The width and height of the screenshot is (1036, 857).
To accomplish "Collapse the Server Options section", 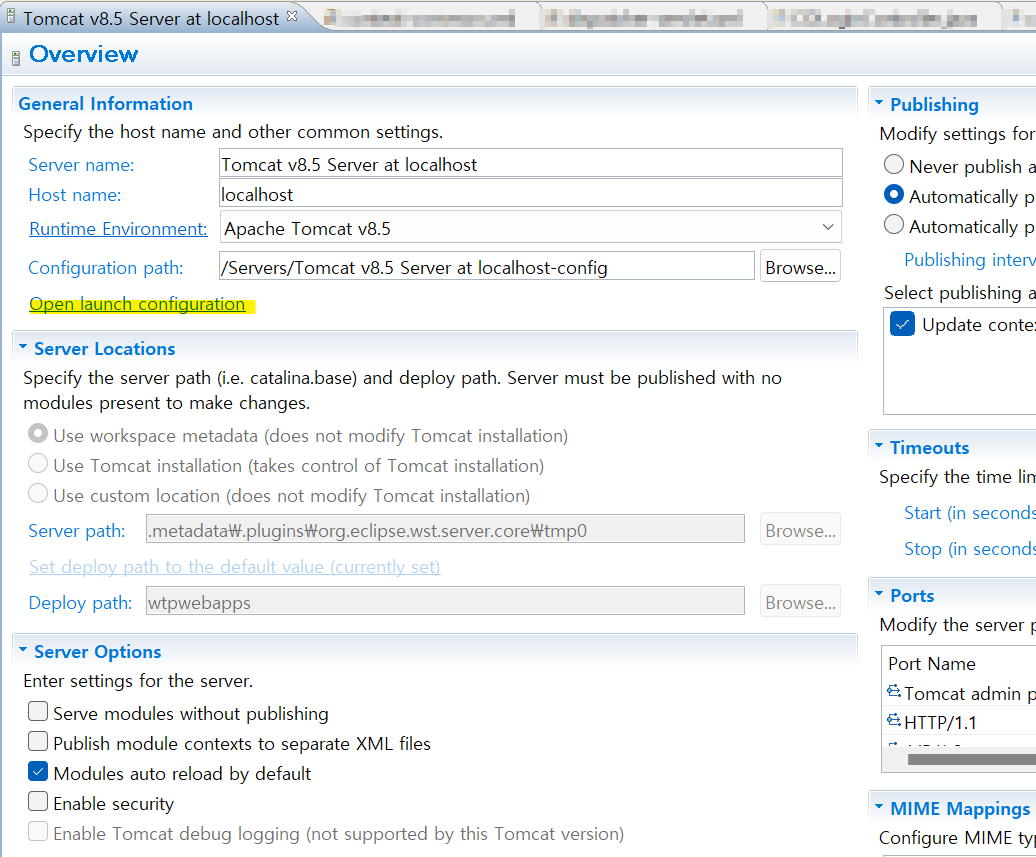I will coord(23,650).
